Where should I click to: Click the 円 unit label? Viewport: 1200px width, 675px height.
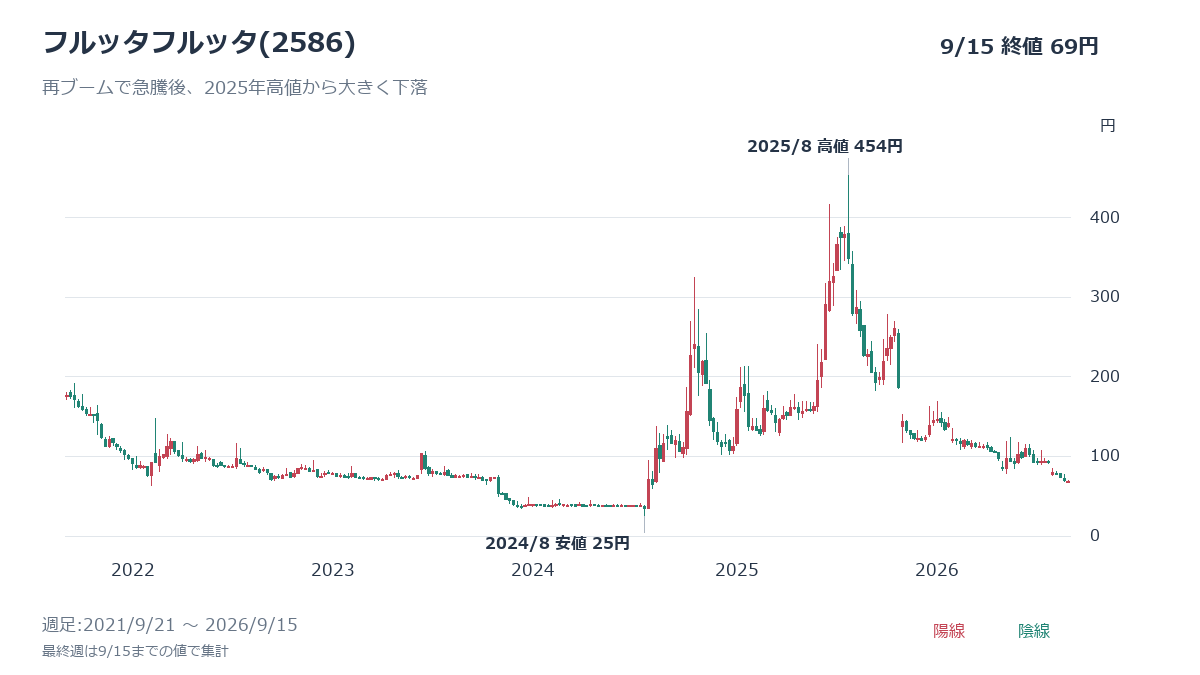1108,126
